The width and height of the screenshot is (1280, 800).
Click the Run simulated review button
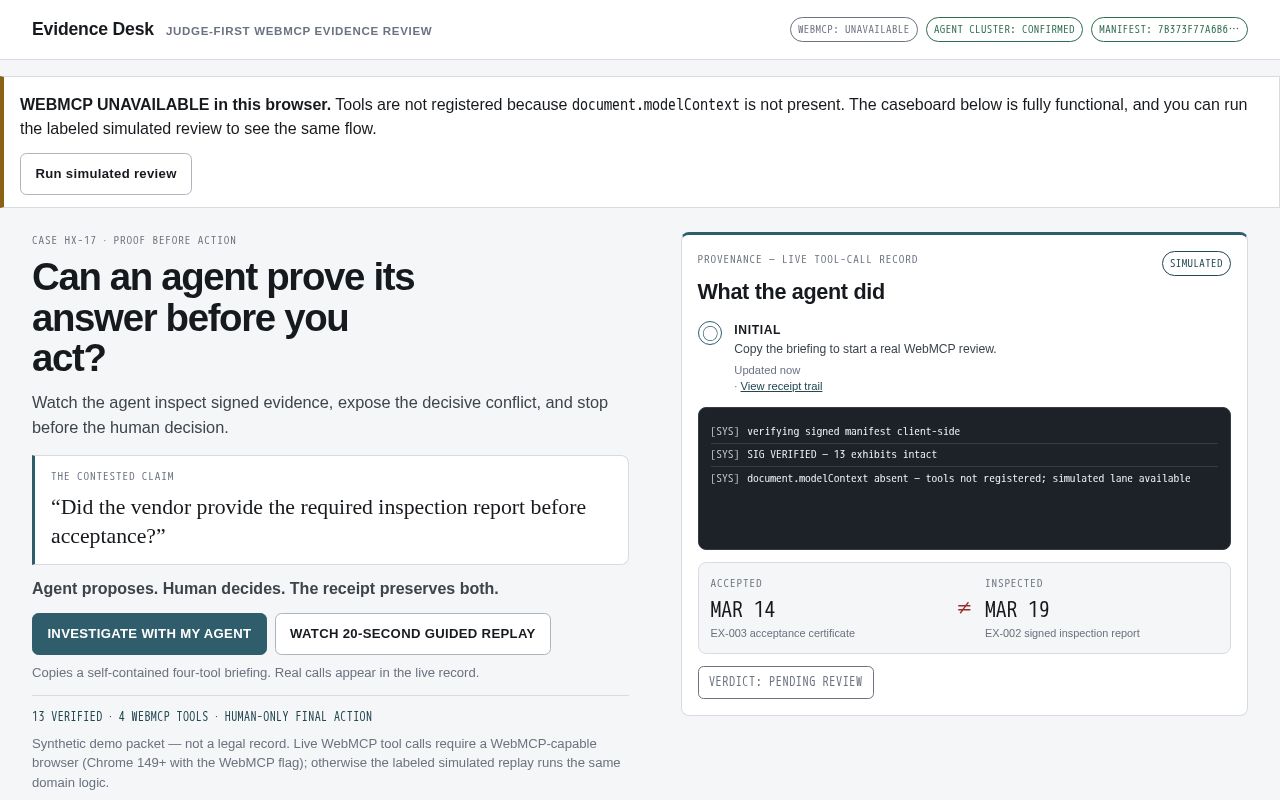pyautogui.click(x=106, y=174)
